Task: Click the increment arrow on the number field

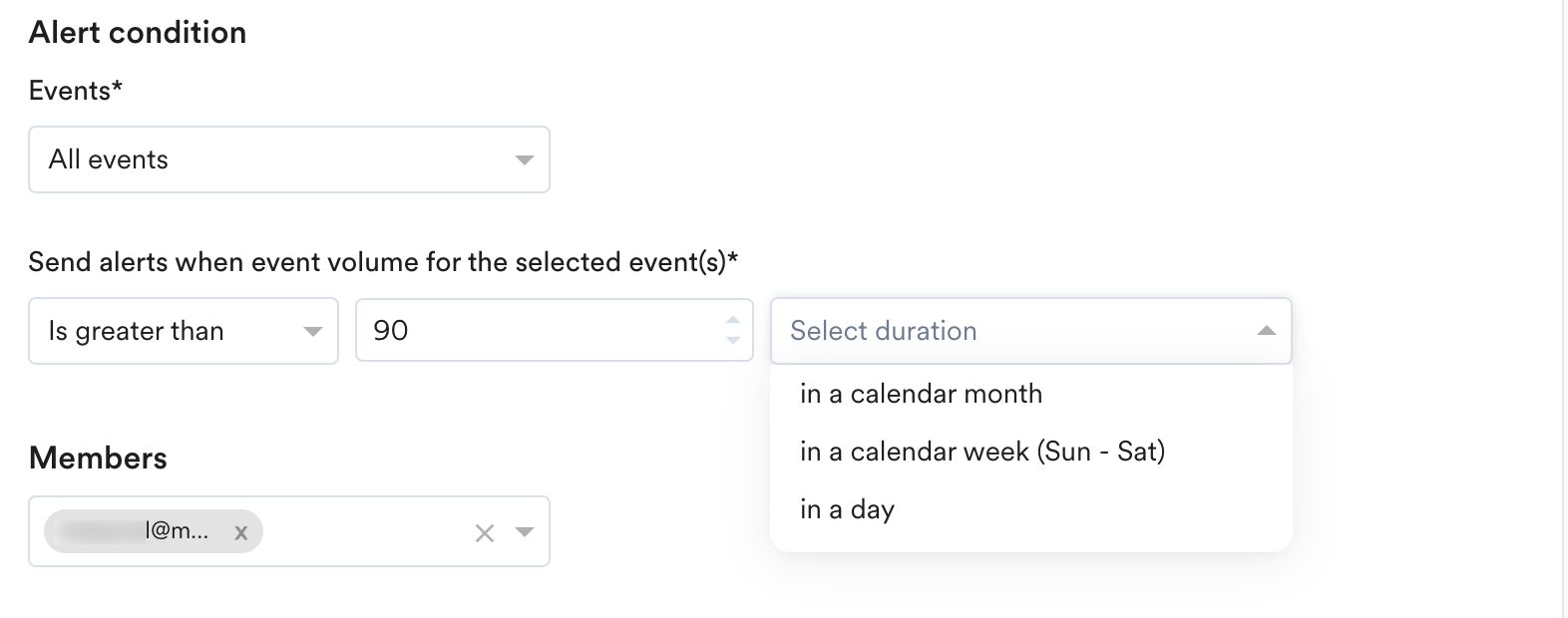Action: pyautogui.click(x=732, y=321)
